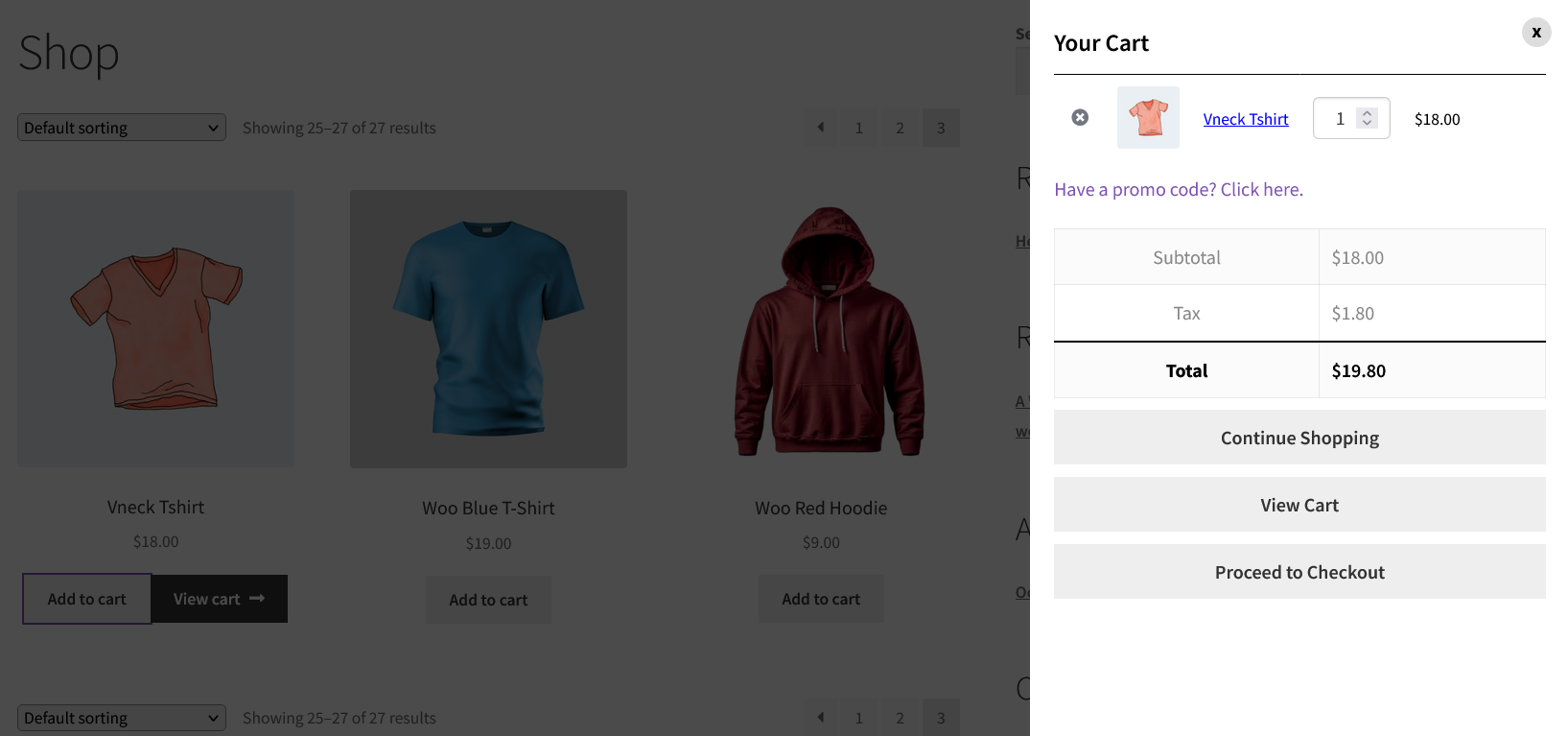Remove the Vneck Tshirt from the cart
Image resolution: width=1568 pixels, height=736 pixels.
1080,117
